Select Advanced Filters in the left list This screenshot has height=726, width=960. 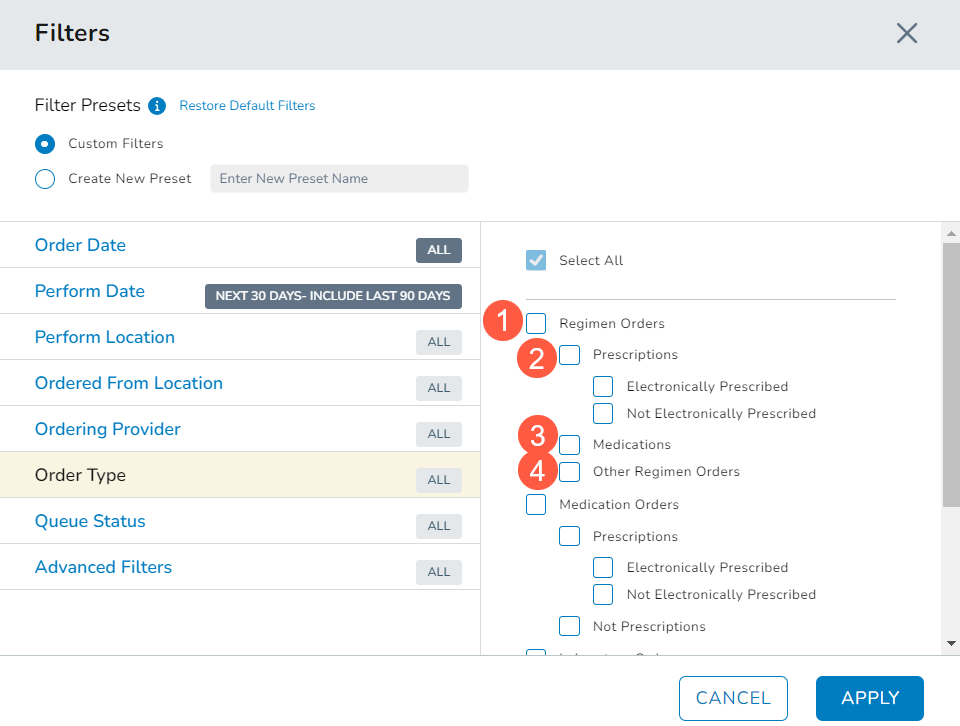(x=103, y=567)
